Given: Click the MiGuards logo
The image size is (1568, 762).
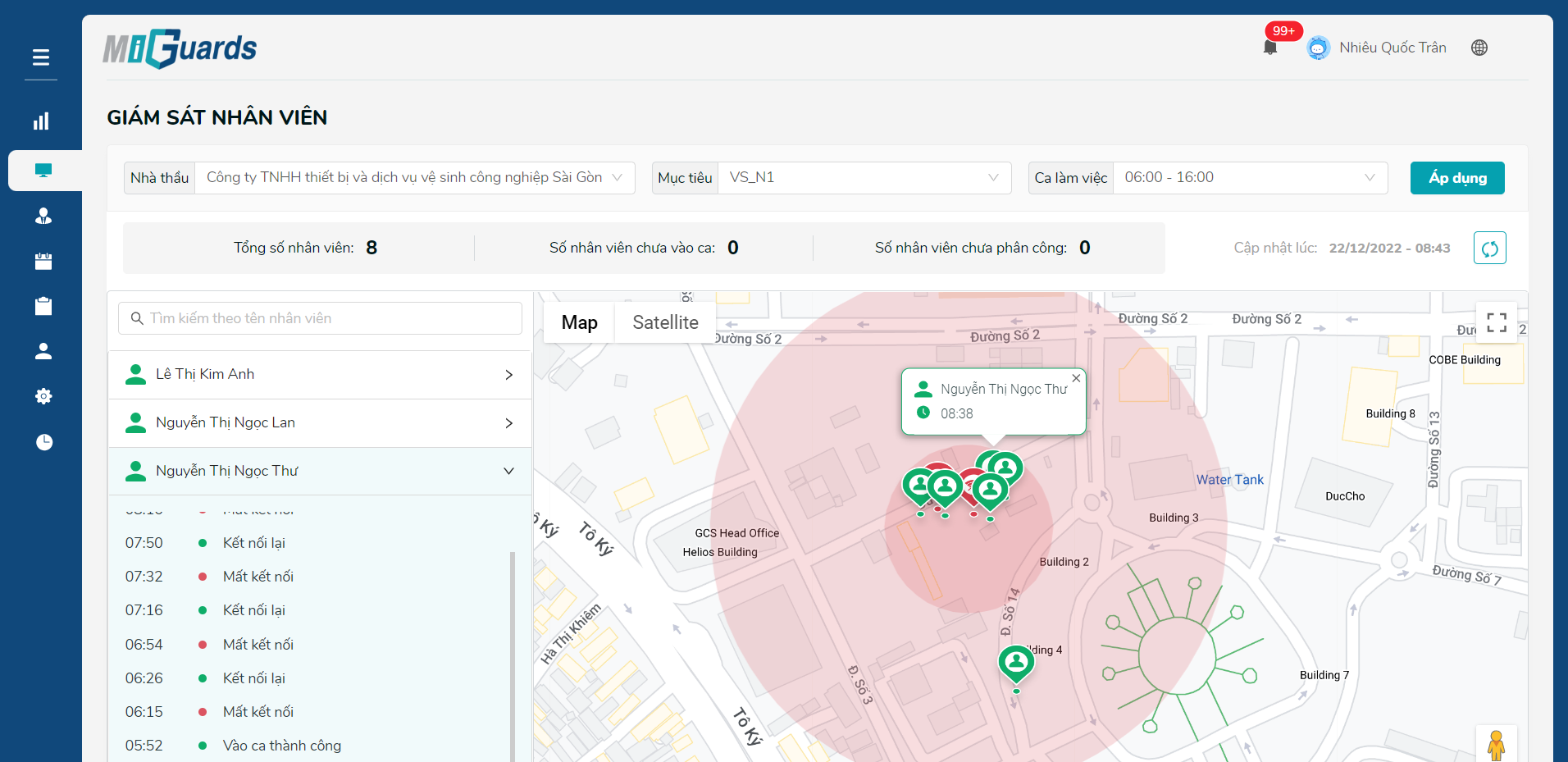Looking at the screenshot, I should (x=180, y=48).
